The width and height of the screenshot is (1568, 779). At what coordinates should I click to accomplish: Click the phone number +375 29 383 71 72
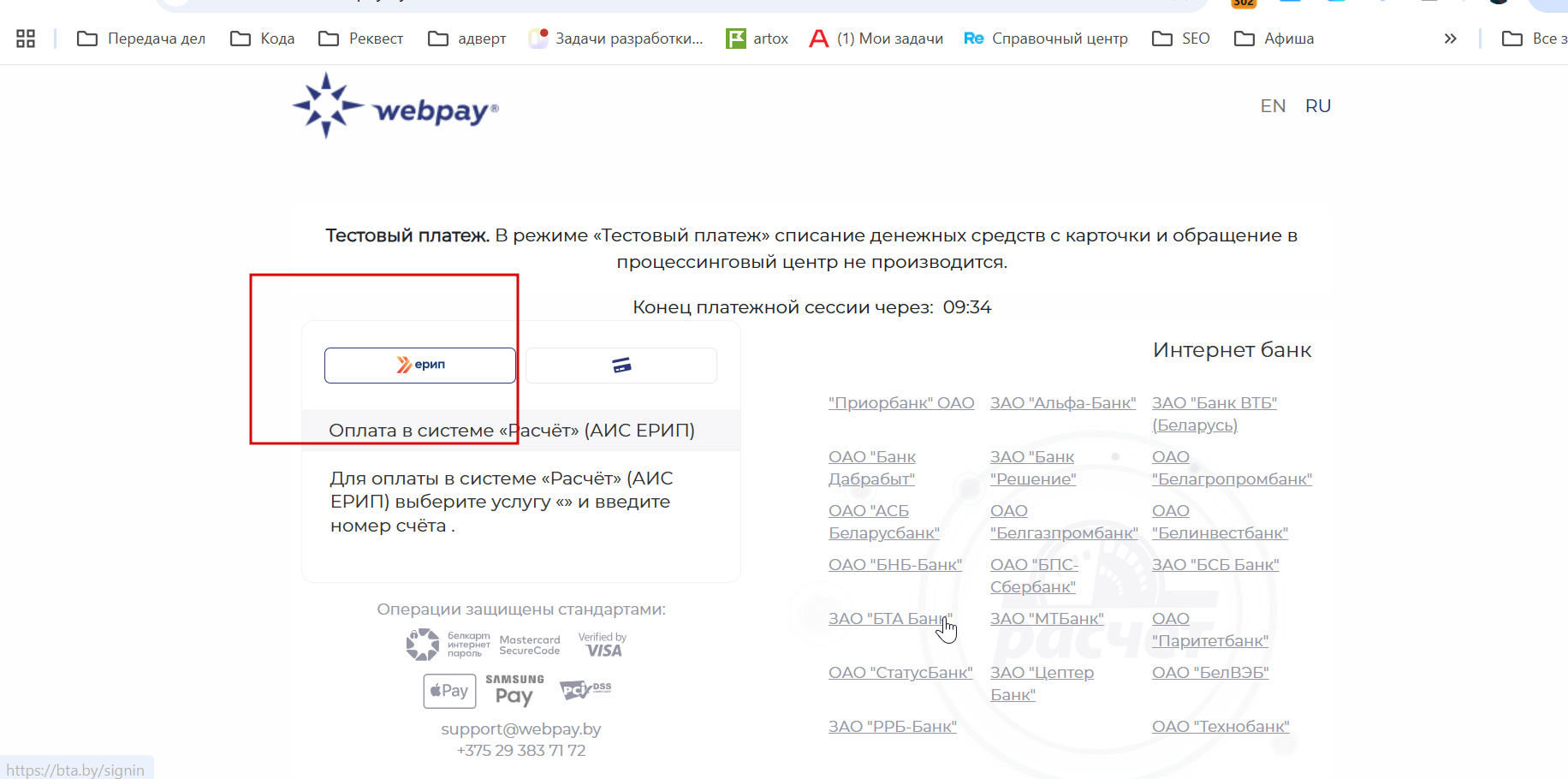(x=521, y=751)
